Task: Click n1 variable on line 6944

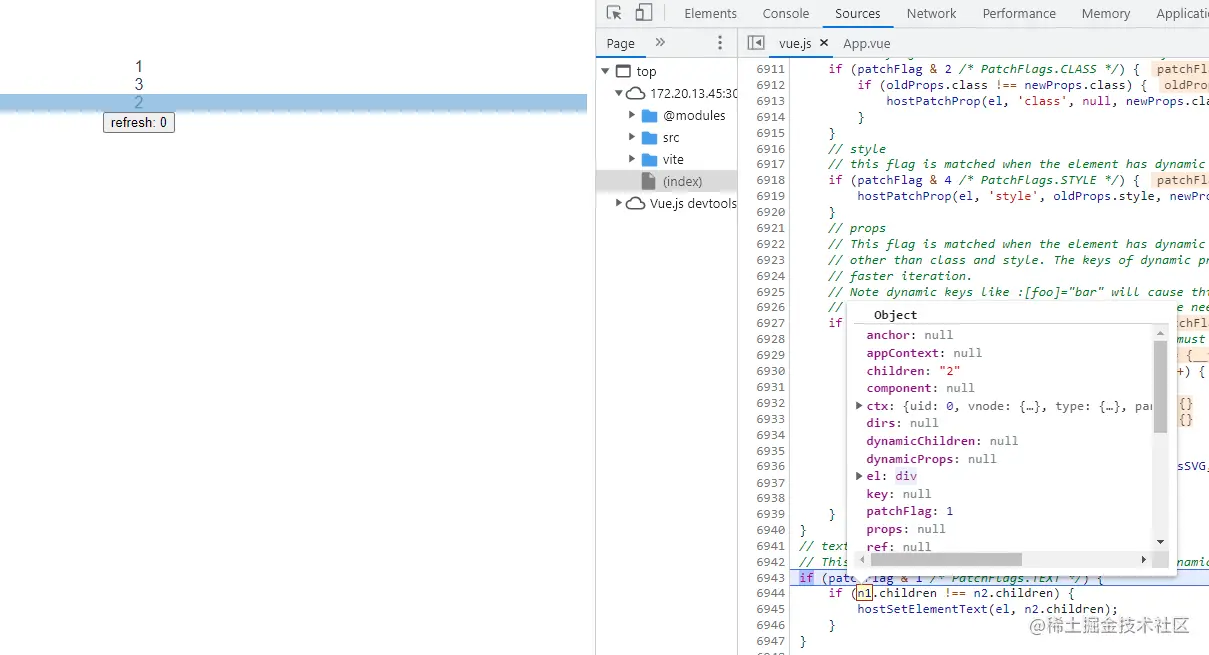Action: click(x=864, y=593)
